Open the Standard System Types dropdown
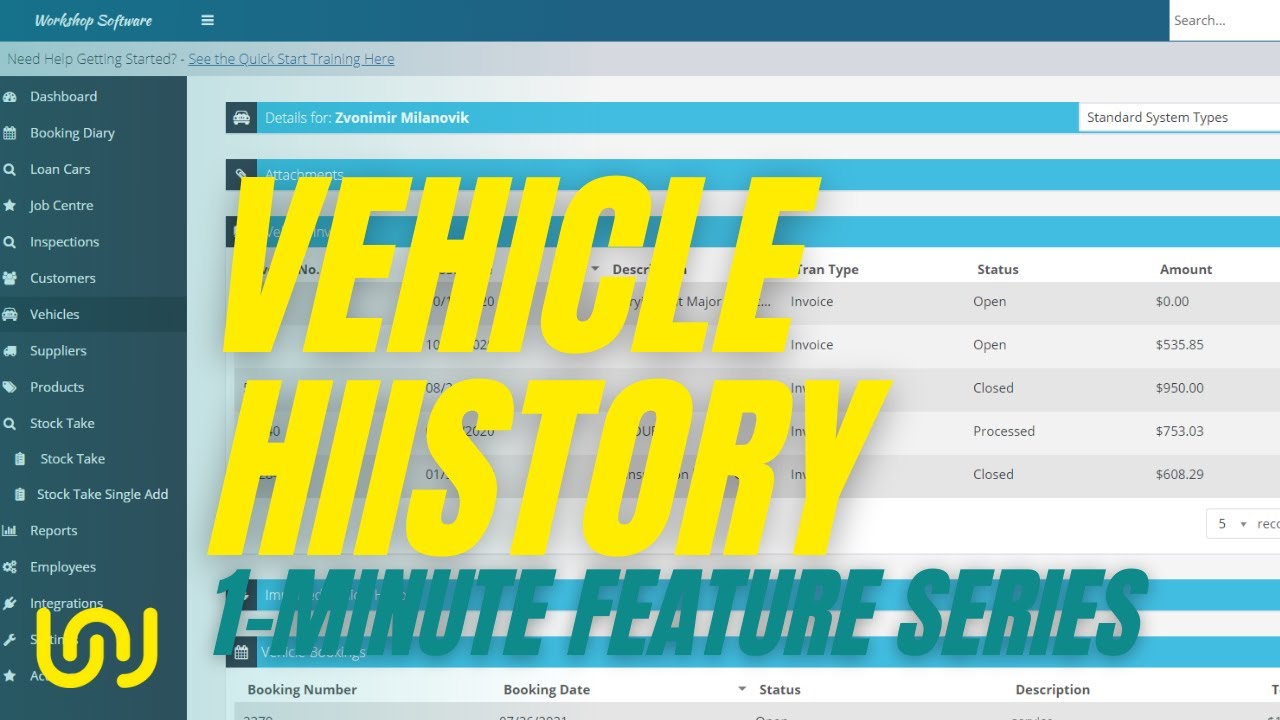This screenshot has height=720, width=1280. coord(1179,117)
